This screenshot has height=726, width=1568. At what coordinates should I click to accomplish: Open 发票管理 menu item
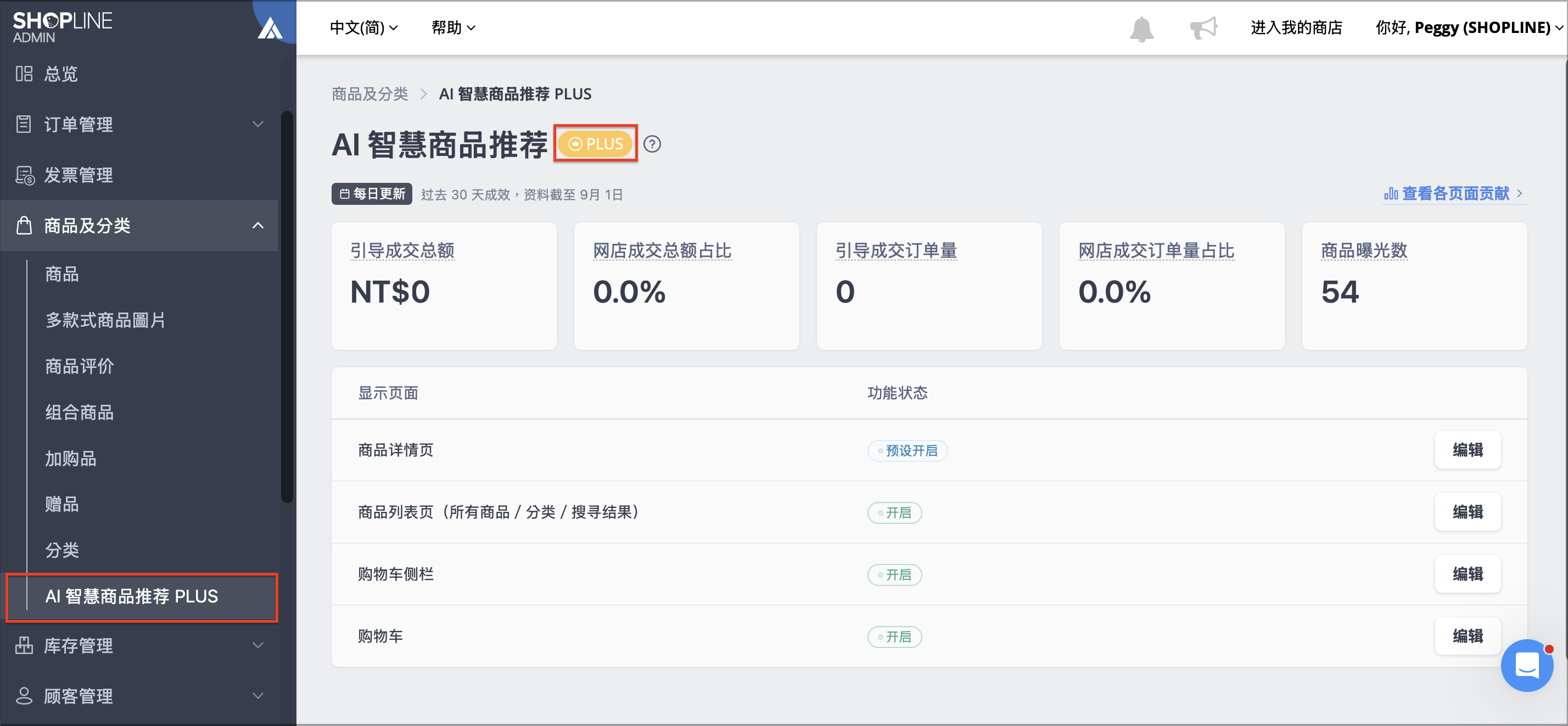(78, 175)
